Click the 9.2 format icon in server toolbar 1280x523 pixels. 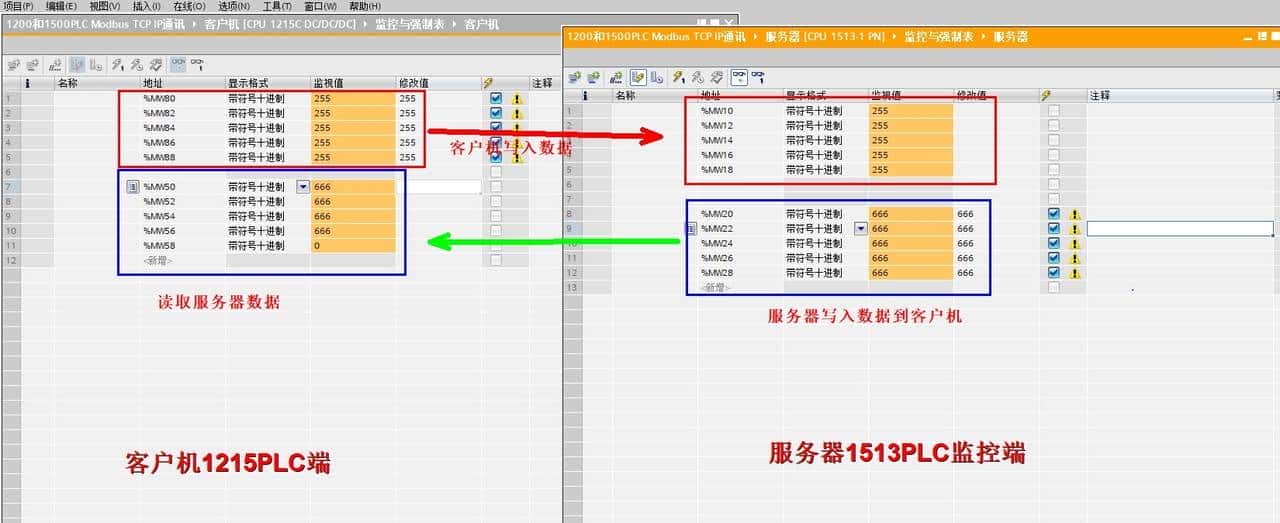point(617,76)
